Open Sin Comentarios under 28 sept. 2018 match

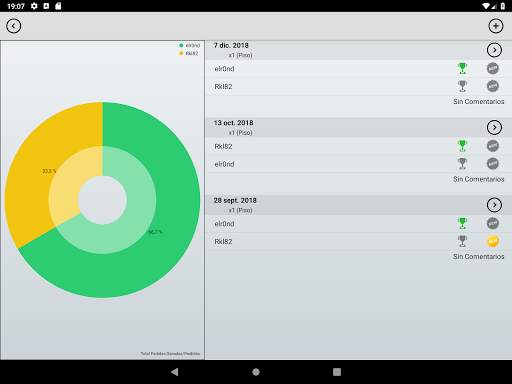tap(478, 256)
